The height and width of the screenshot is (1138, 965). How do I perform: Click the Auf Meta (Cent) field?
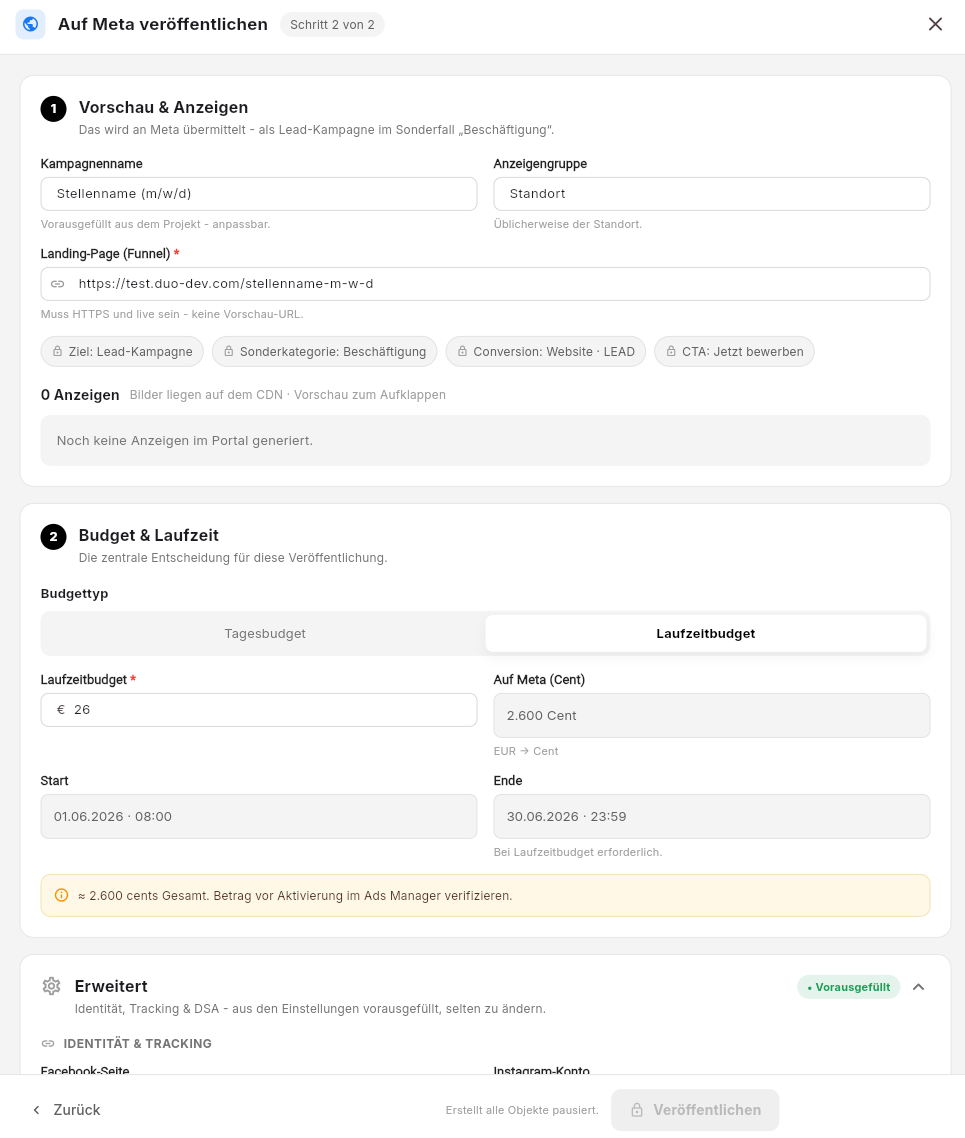click(712, 716)
